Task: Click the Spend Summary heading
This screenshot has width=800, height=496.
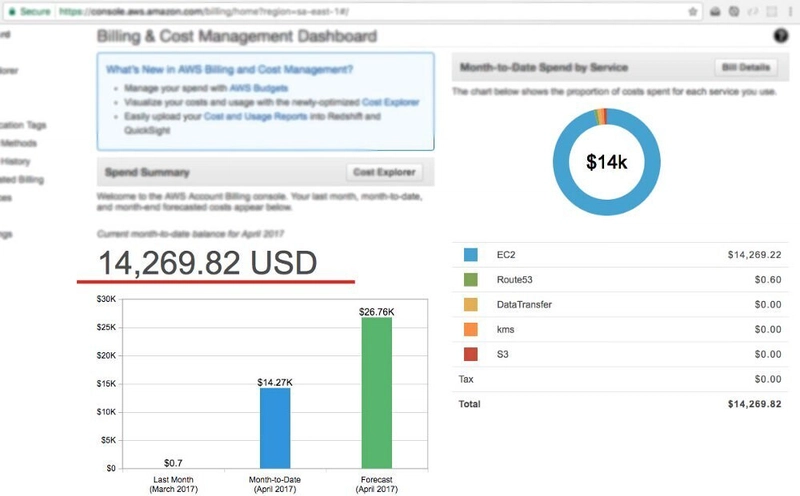Action: (147, 172)
